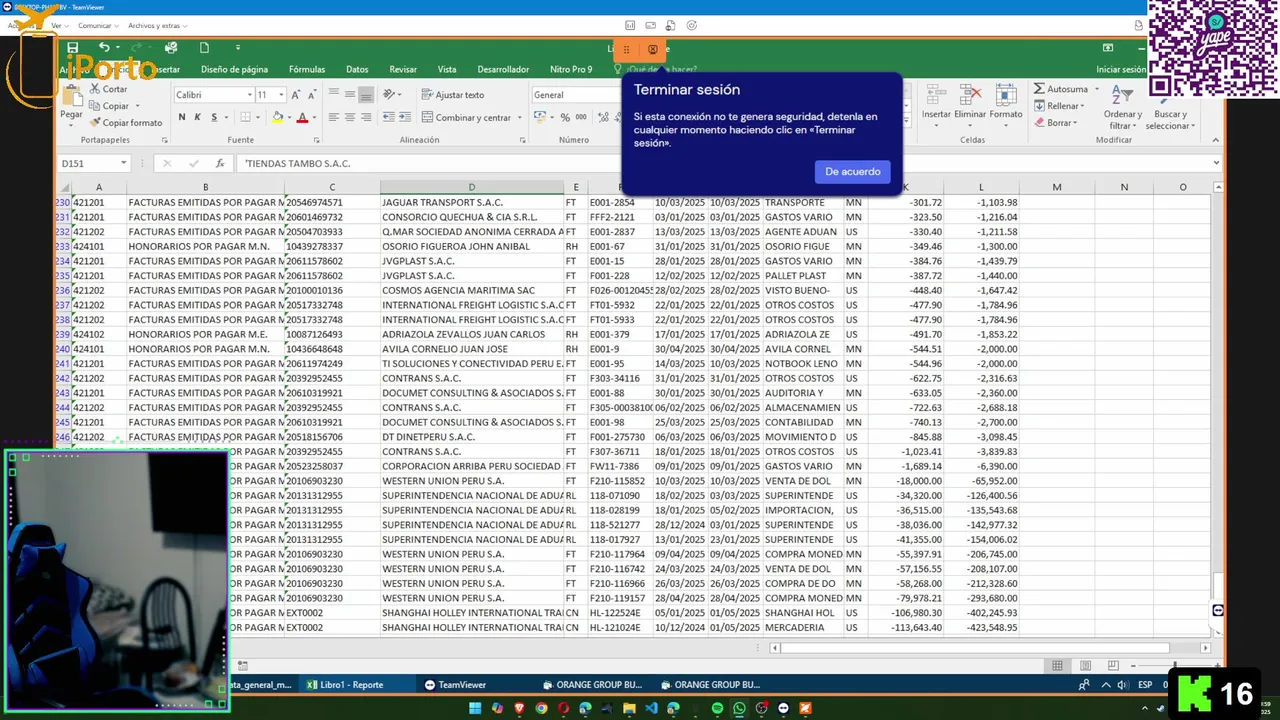Increase indent in Alineación group
Image resolution: width=1280 pixels, height=720 pixels.
(404, 117)
